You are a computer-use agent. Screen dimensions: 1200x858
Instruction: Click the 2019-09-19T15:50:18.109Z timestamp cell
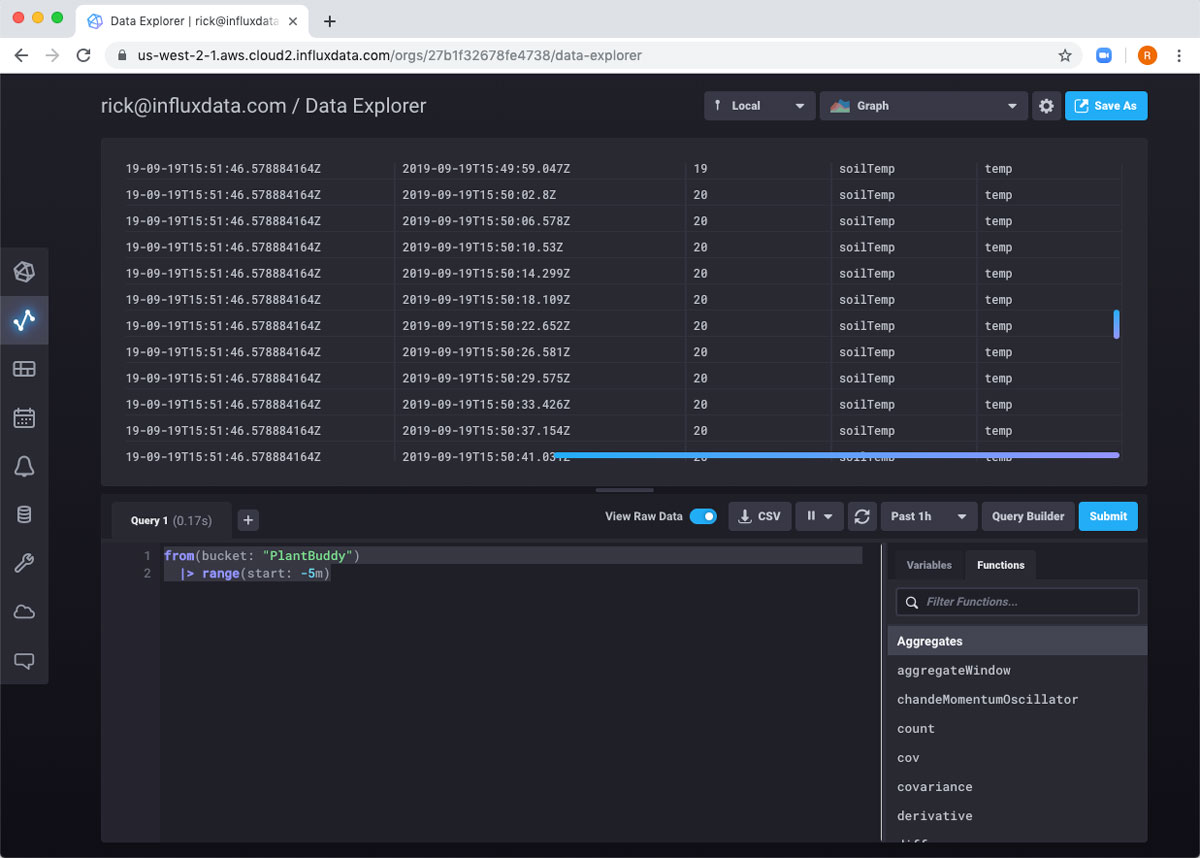coord(486,300)
